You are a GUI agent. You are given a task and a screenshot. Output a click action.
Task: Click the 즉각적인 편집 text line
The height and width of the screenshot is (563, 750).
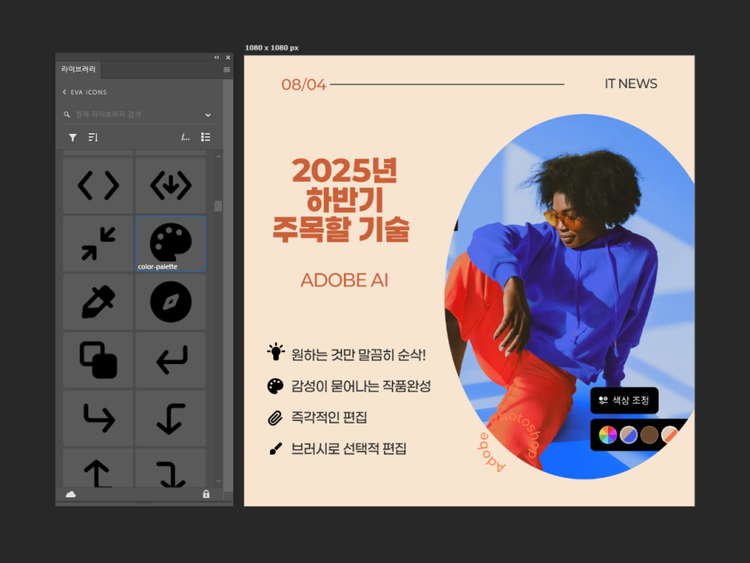(x=329, y=417)
